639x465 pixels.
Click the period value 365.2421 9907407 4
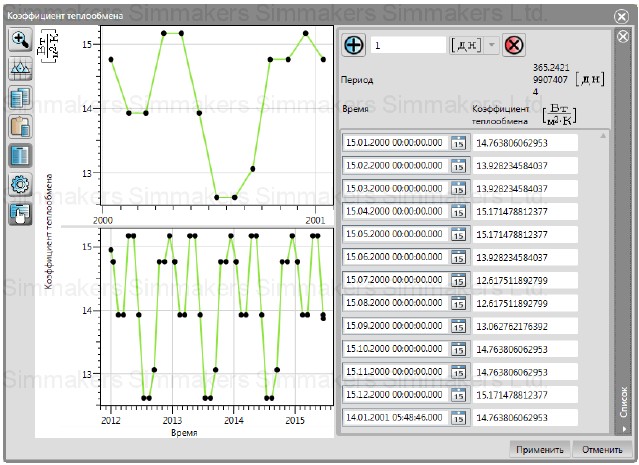(x=551, y=79)
